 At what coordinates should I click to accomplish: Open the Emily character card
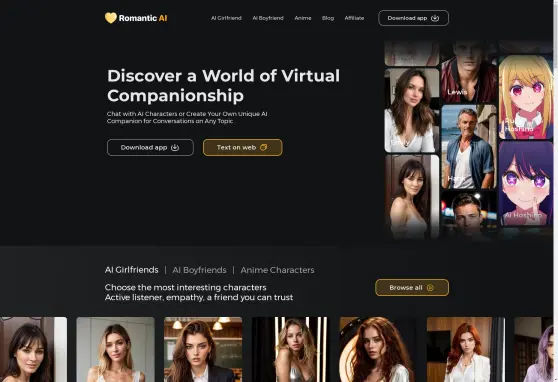tap(412, 110)
